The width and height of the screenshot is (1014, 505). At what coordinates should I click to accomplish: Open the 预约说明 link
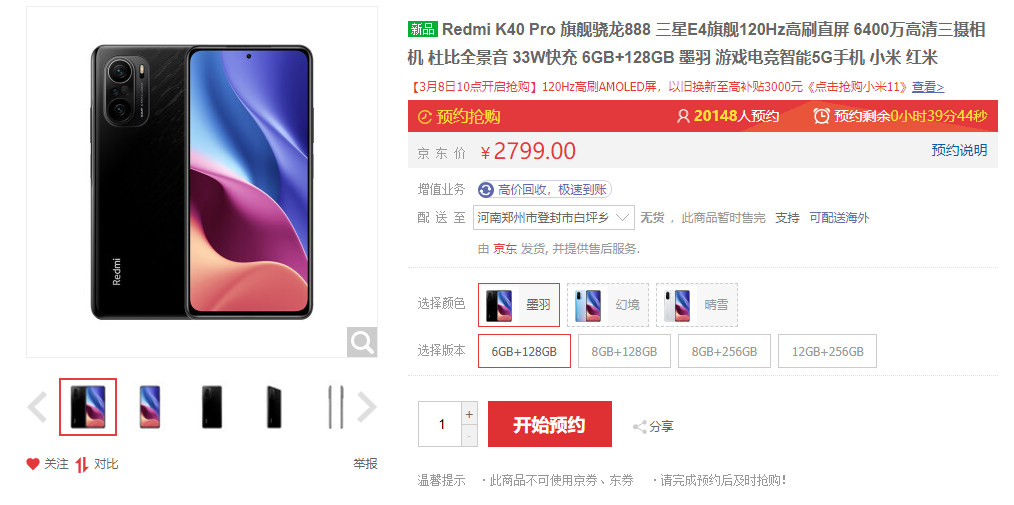click(x=959, y=150)
